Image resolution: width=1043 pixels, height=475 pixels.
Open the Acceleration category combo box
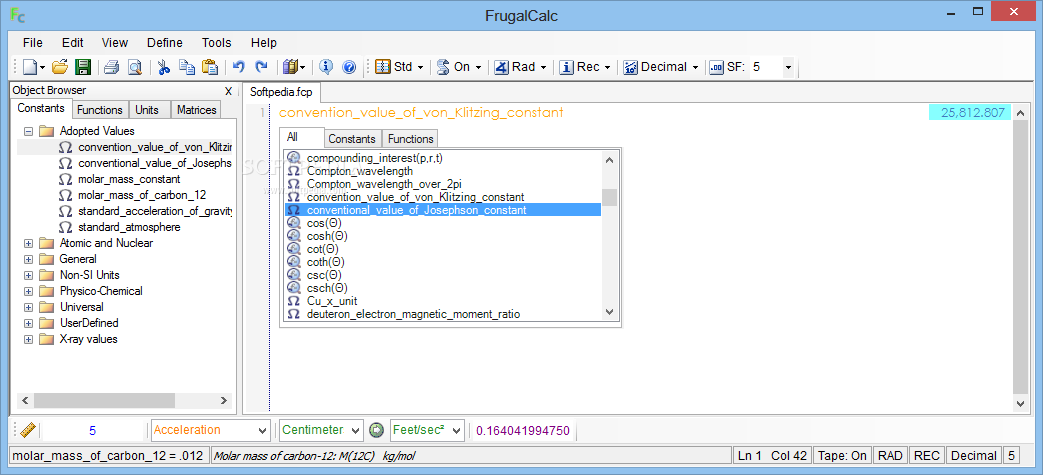211,430
